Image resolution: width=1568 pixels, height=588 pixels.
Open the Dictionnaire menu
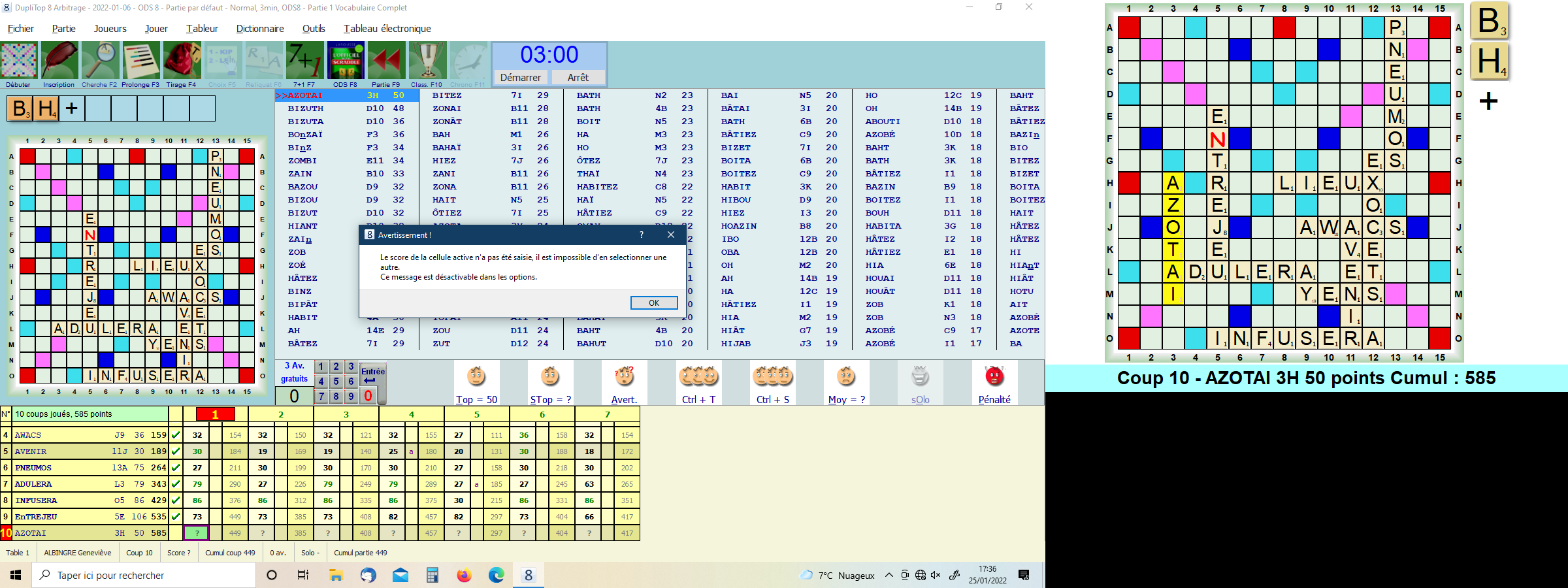point(260,29)
